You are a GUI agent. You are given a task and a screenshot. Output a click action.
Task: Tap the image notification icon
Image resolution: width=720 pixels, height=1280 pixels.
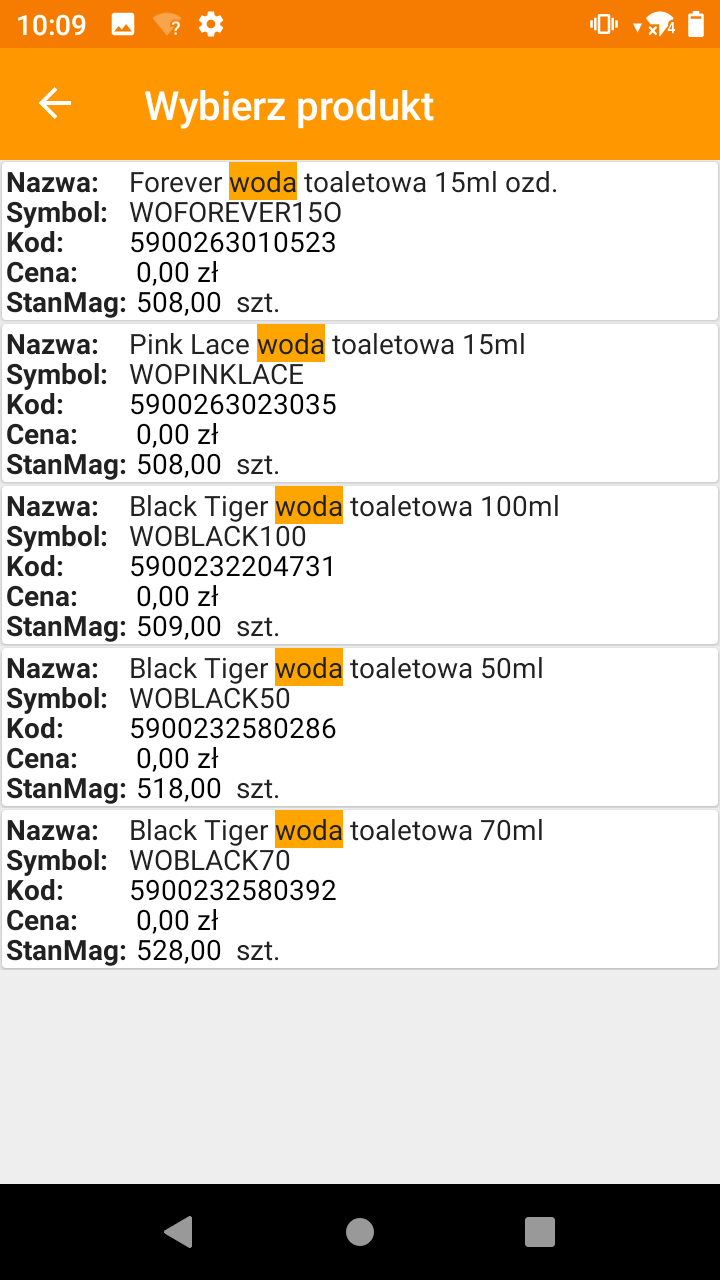123,25
